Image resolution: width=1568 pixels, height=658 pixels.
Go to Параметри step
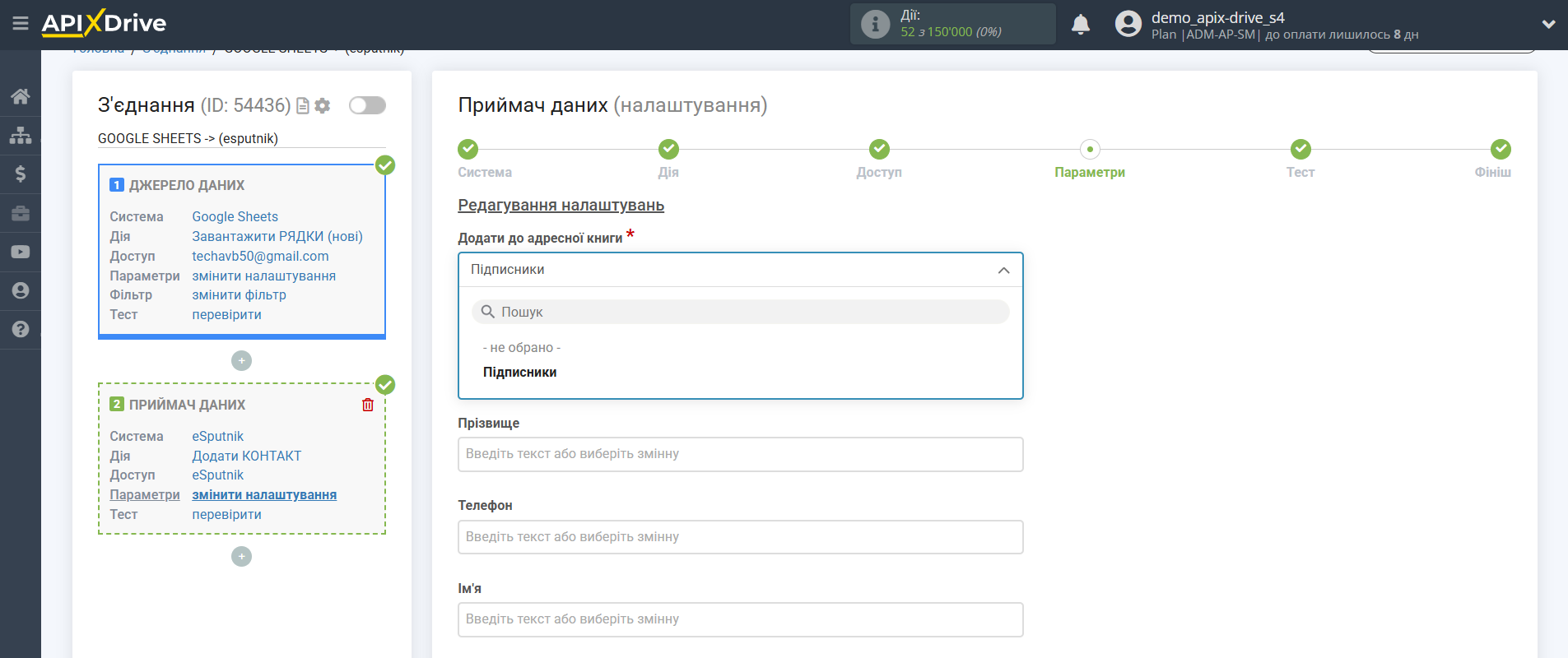[1090, 149]
